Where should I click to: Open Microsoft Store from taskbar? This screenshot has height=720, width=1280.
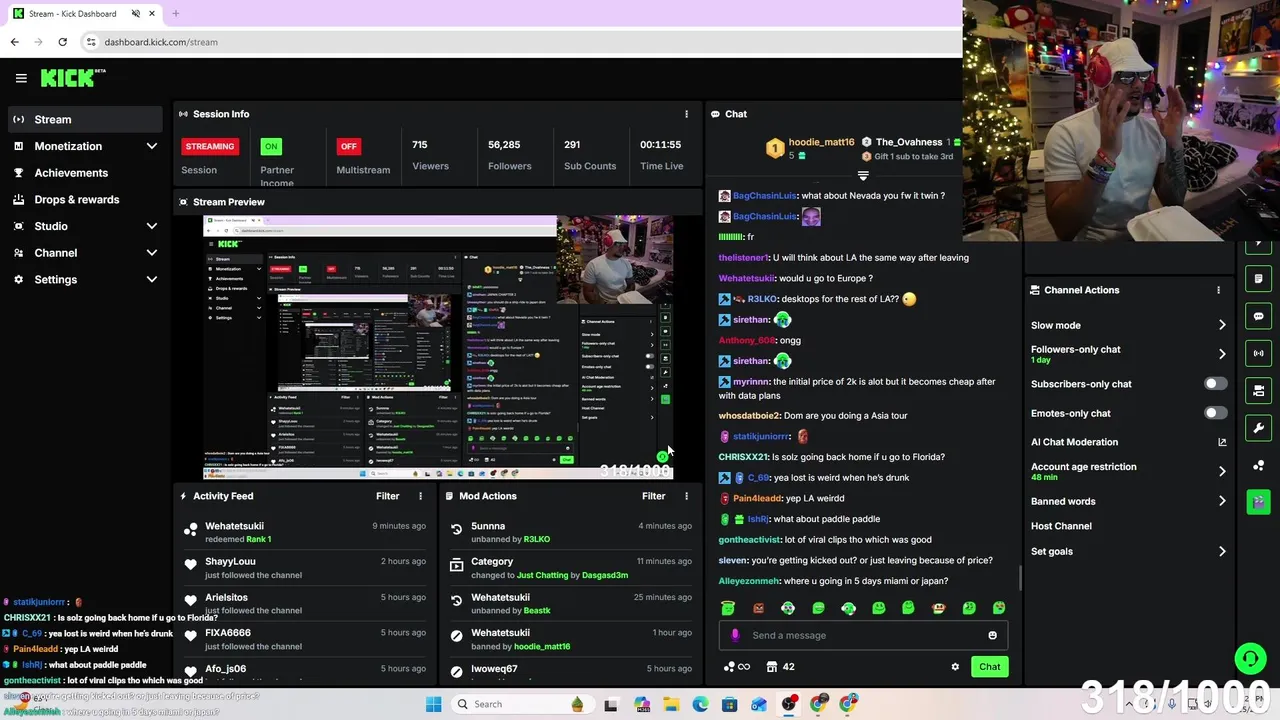[x=729, y=704]
